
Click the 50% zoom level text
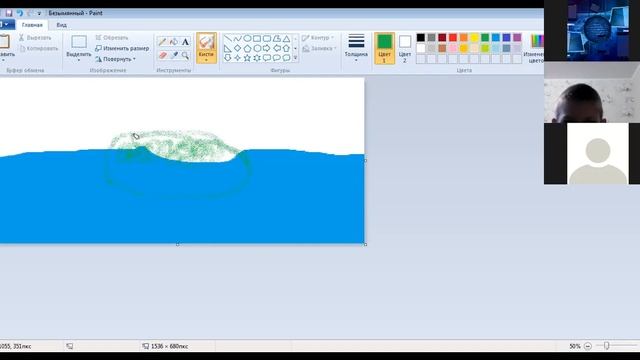coord(575,346)
